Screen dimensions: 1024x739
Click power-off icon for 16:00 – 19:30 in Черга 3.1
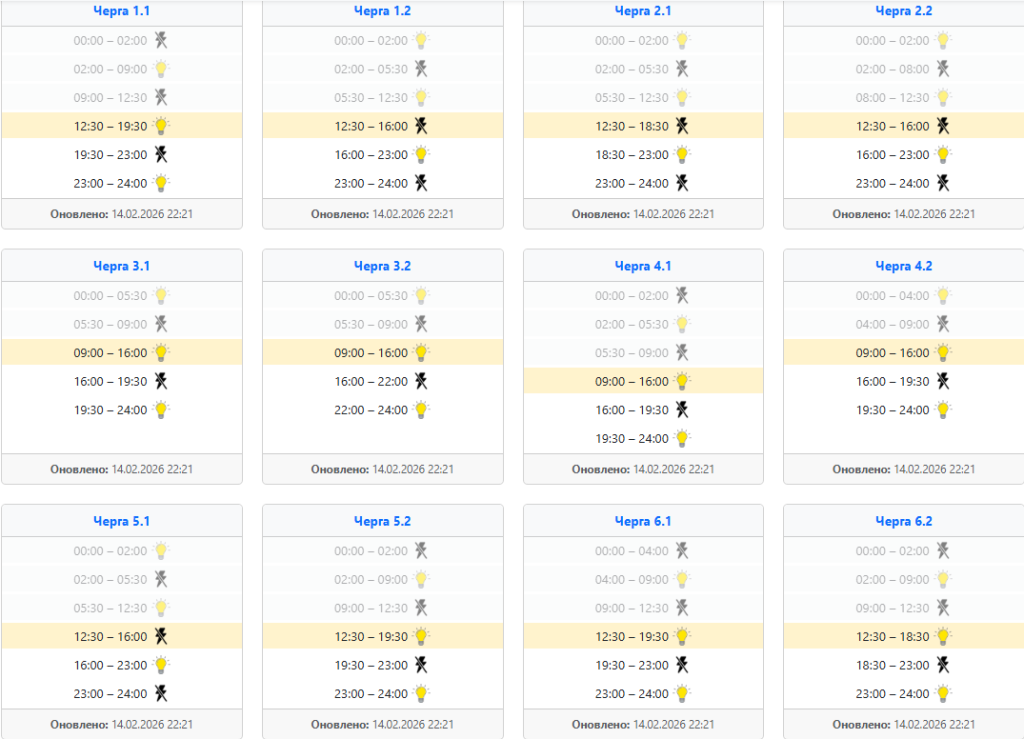[161, 381]
